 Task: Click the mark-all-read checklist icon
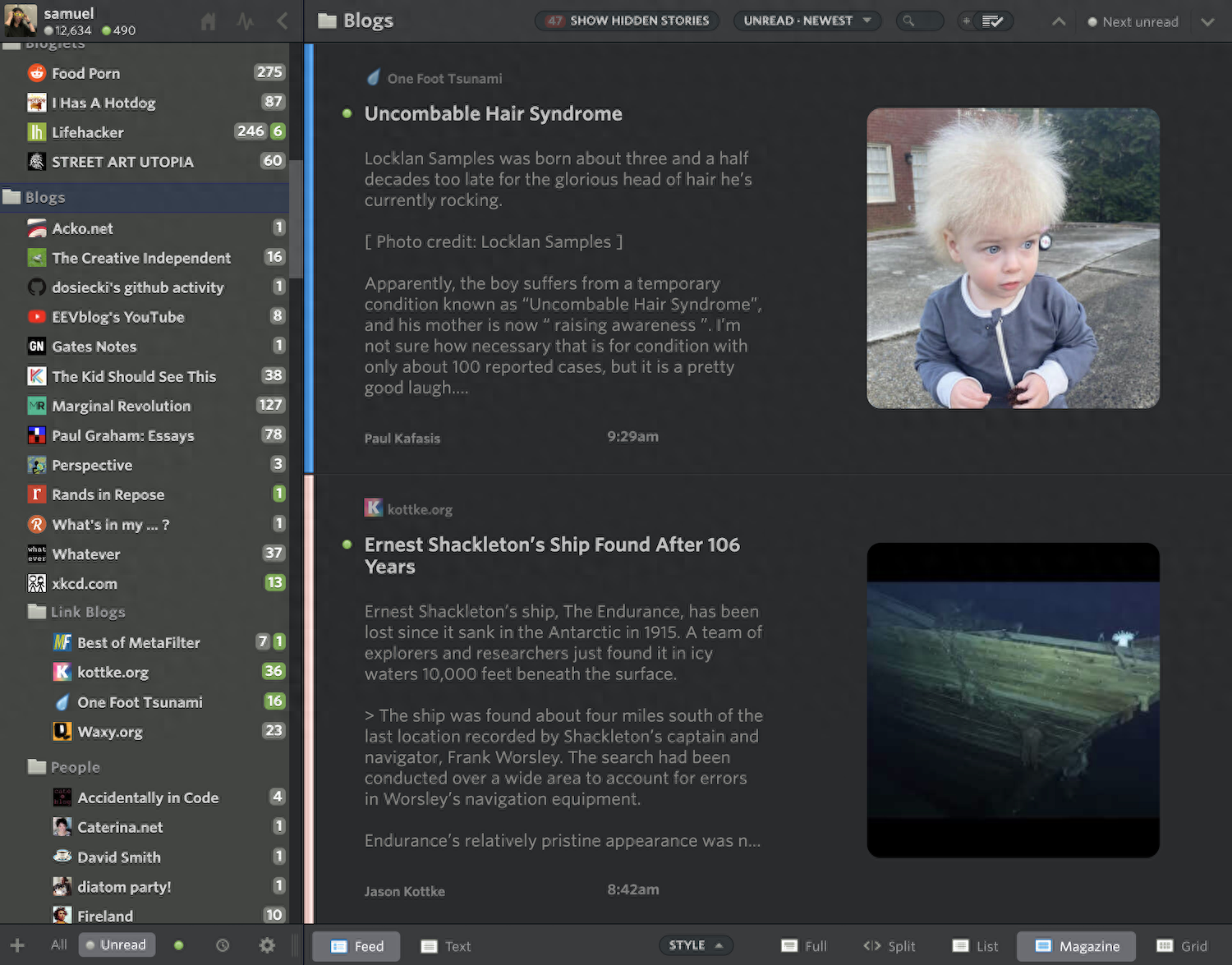(x=993, y=21)
